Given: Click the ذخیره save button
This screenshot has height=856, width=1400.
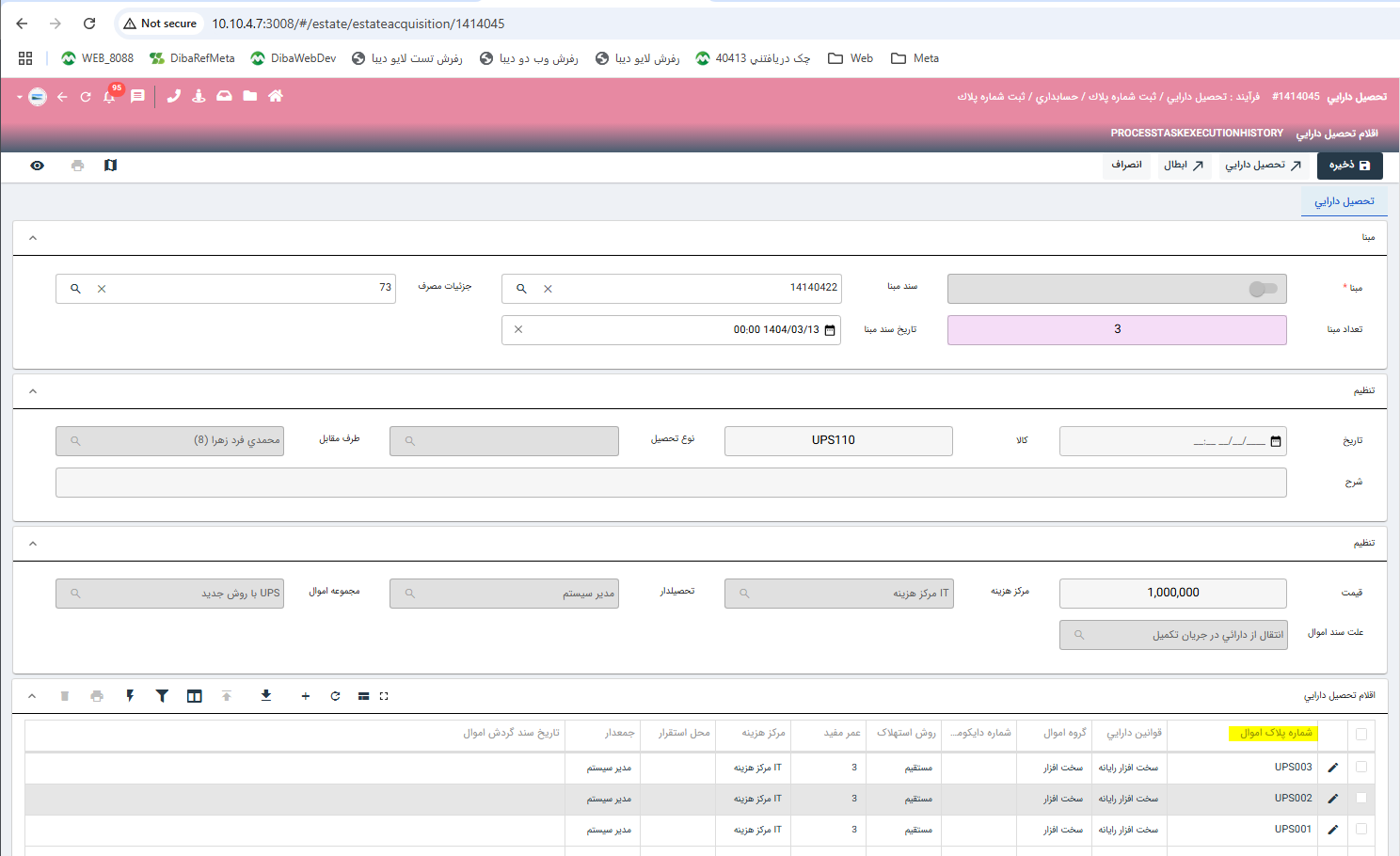Looking at the screenshot, I should (1349, 166).
